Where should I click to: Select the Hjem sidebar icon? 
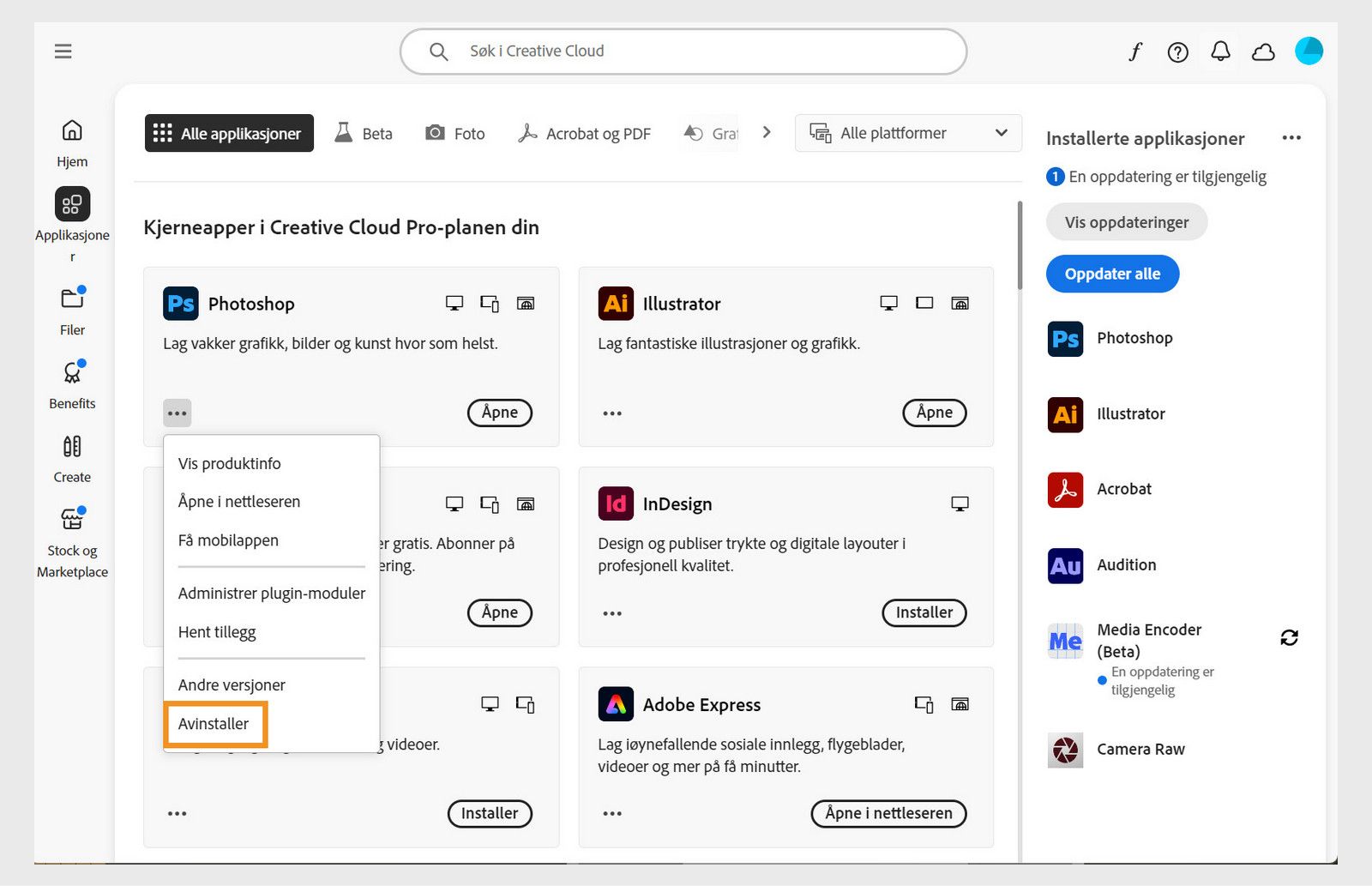pos(72,129)
